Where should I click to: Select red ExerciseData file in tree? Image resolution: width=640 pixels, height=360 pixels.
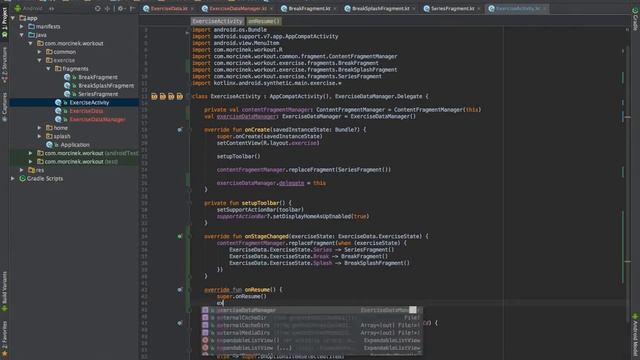tap(86, 111)
